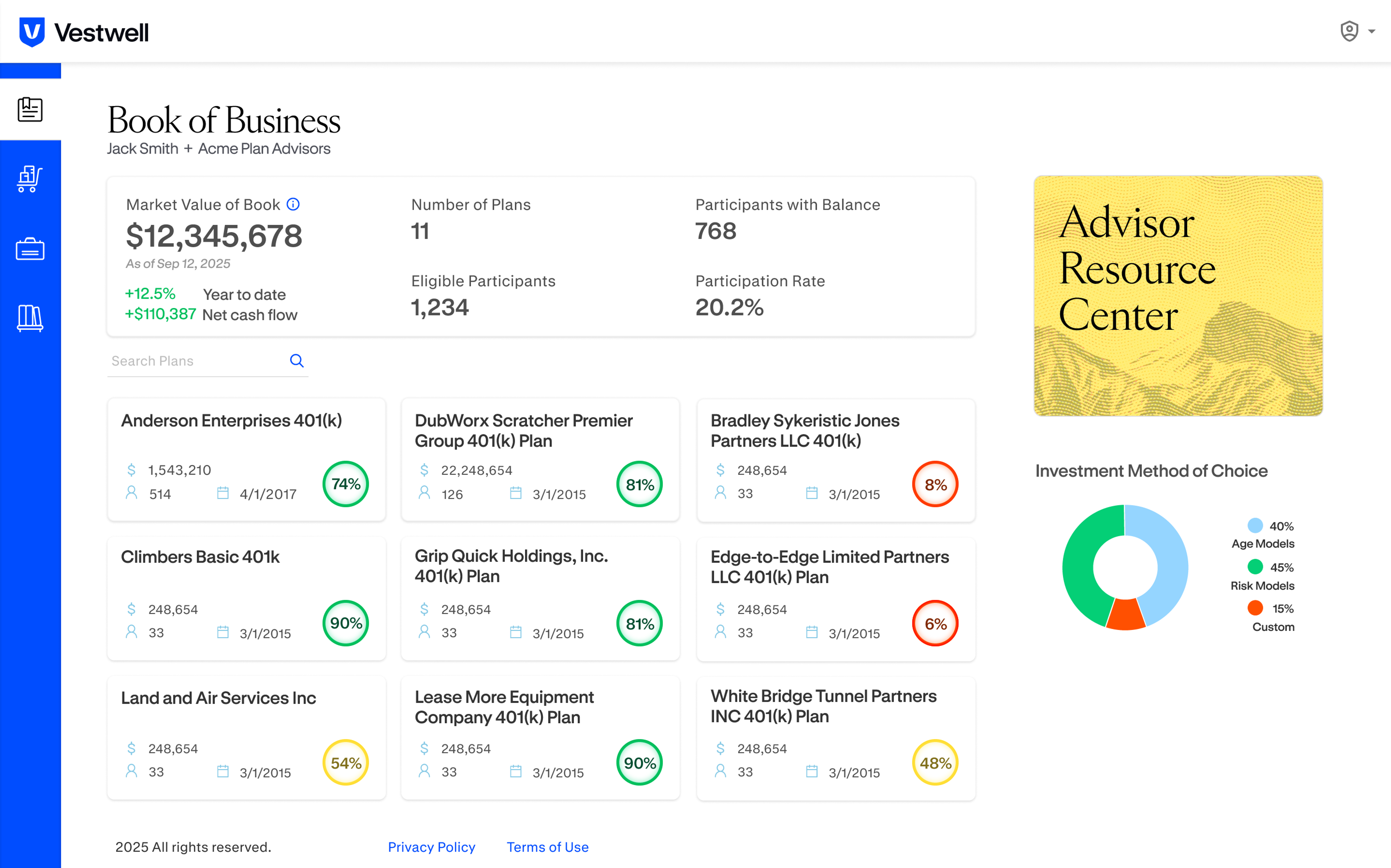Click the search magnifier icon
1391x868 pixels.
tap(296, 361)
